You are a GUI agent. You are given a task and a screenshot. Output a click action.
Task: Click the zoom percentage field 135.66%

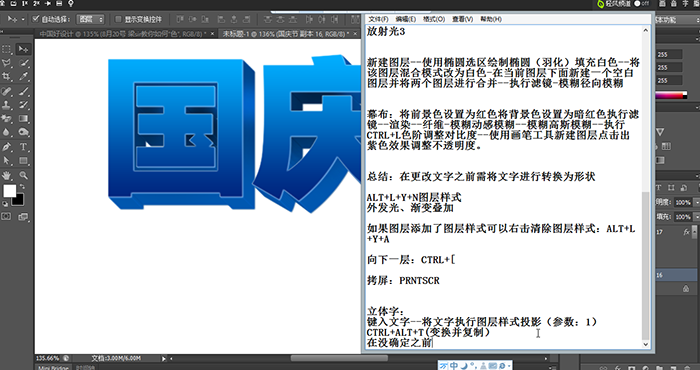click(47, 358)
